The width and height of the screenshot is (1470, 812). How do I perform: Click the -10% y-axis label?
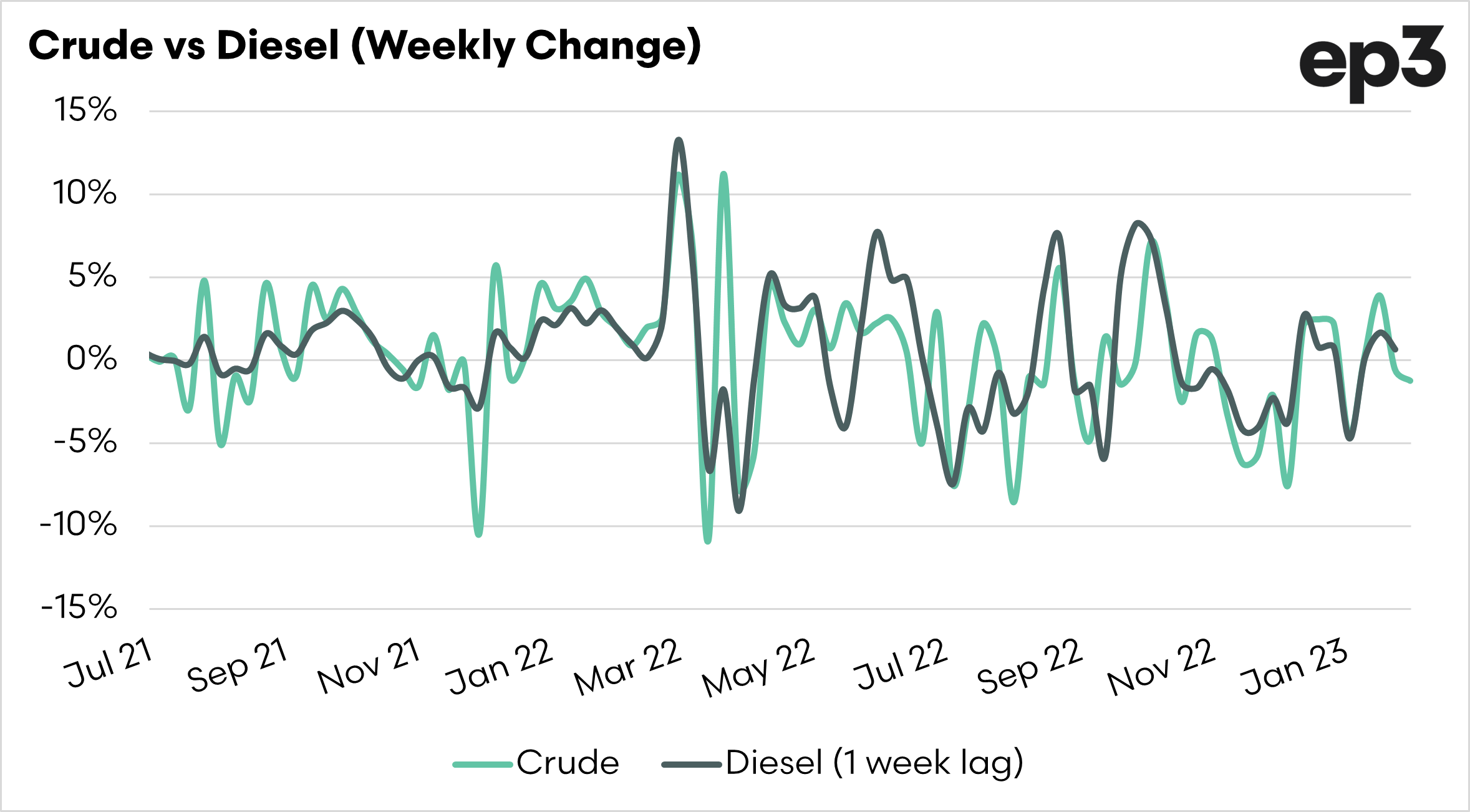pos(79,524)
